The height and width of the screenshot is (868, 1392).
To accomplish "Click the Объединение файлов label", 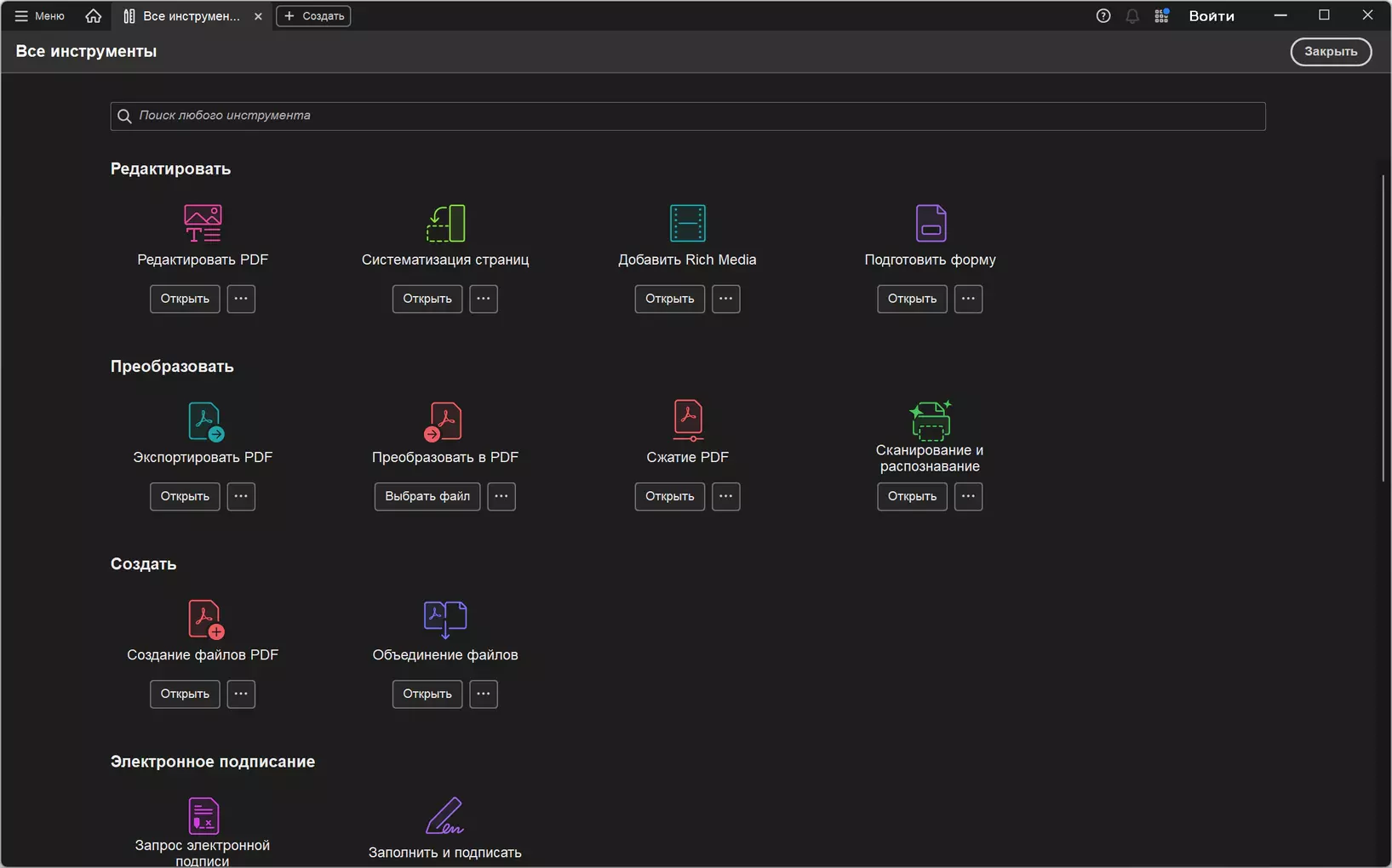I will tap(445, 654).
